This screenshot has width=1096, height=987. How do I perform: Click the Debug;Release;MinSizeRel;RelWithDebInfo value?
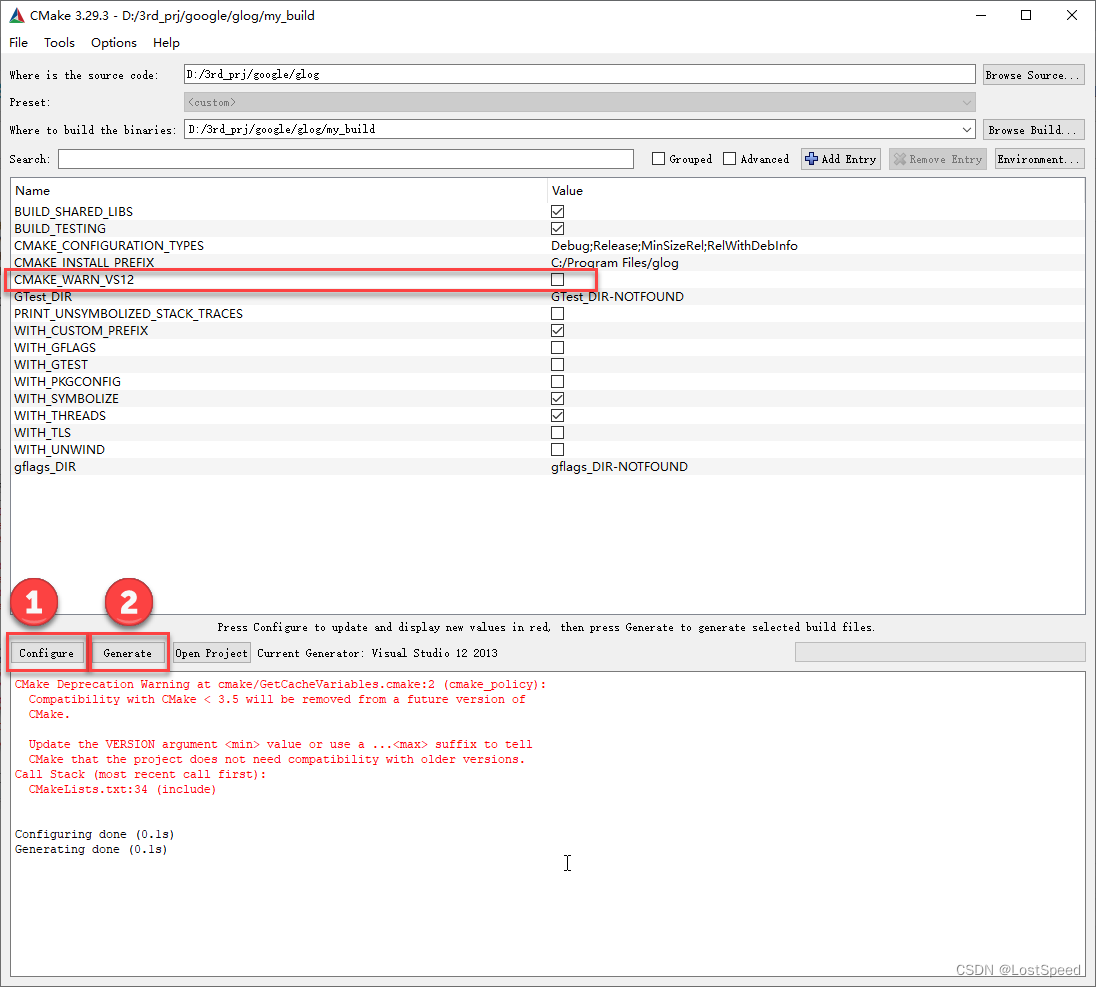(674, 246)
